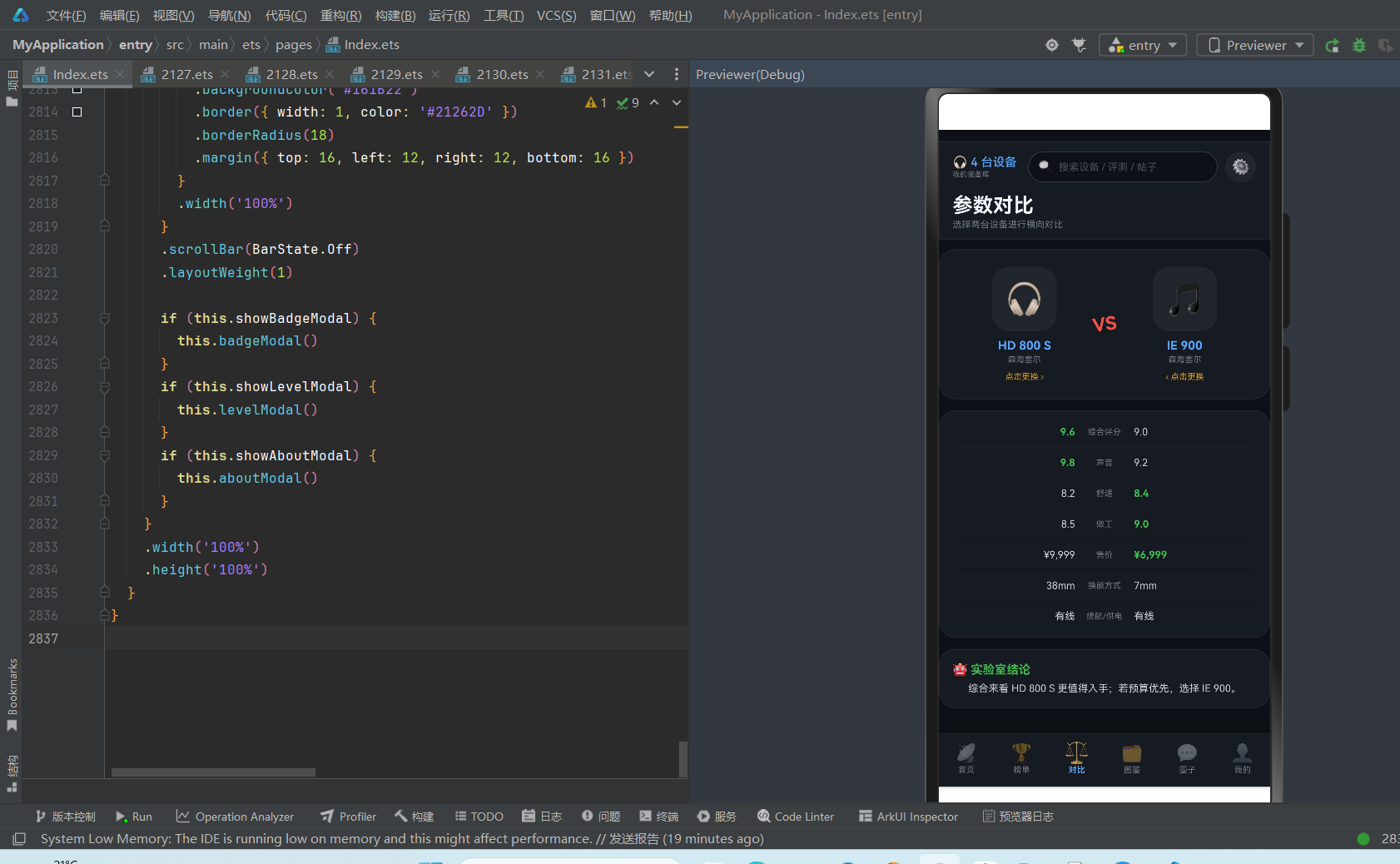The height and width of the screenshot is (864, 1400).
Task: Click 点击更换 under HD 800 S
Action: pos(1025,377)
